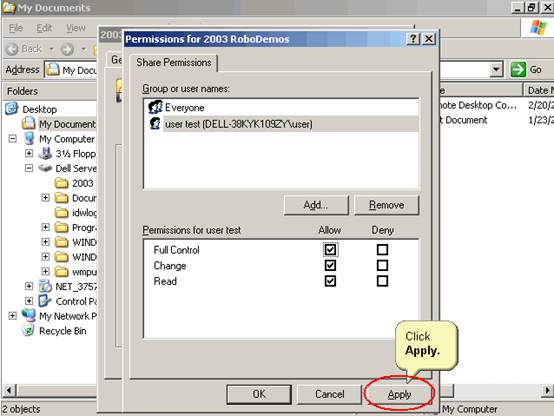
Task: Open File menu in My Documents
Action: (x=16, y=28)
